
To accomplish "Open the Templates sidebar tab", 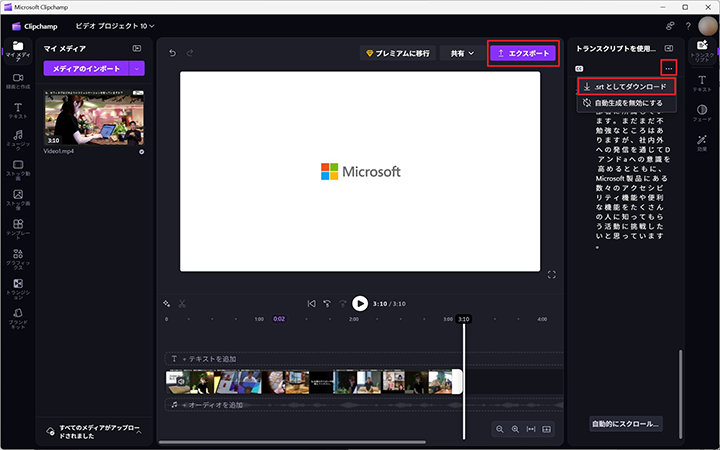I will (x=18, y=230).
